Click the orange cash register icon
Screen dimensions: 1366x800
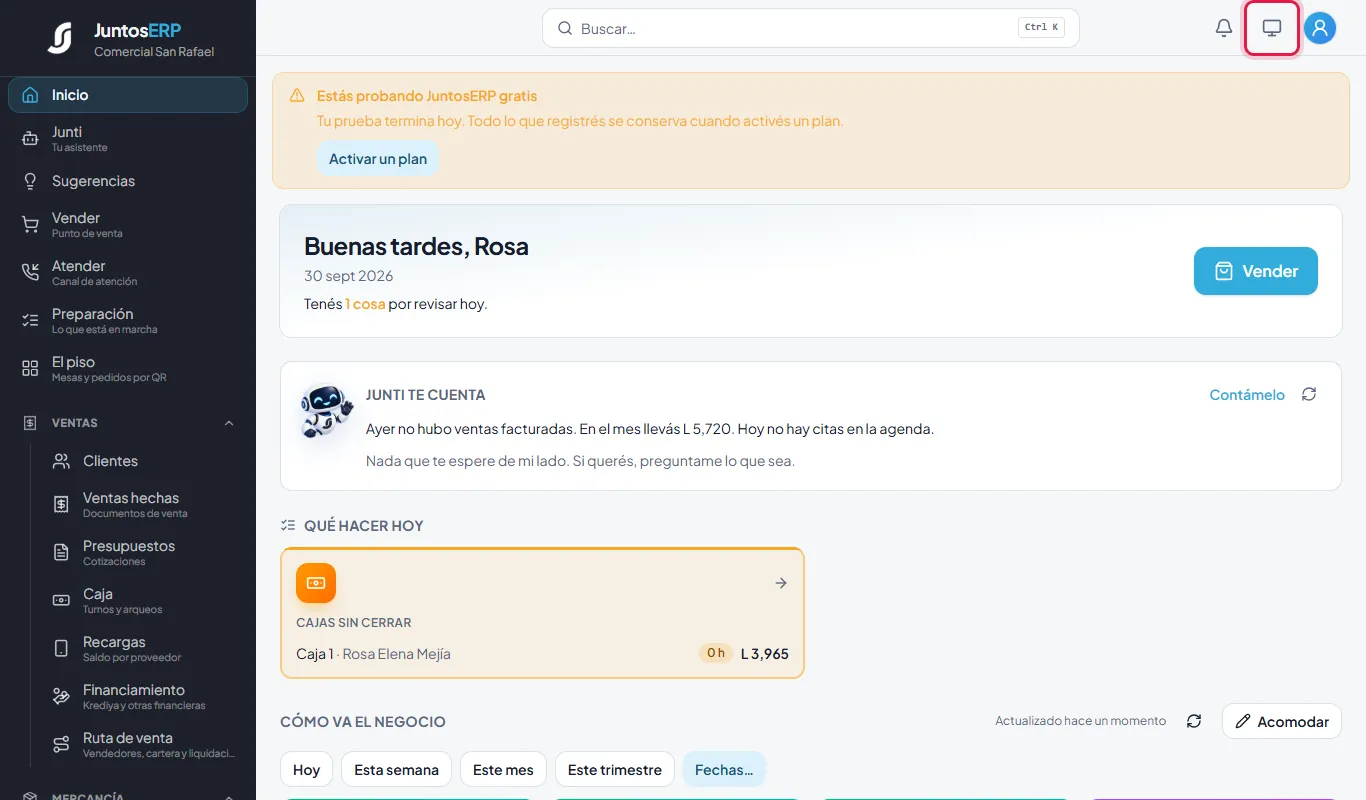tap(316, 583)
